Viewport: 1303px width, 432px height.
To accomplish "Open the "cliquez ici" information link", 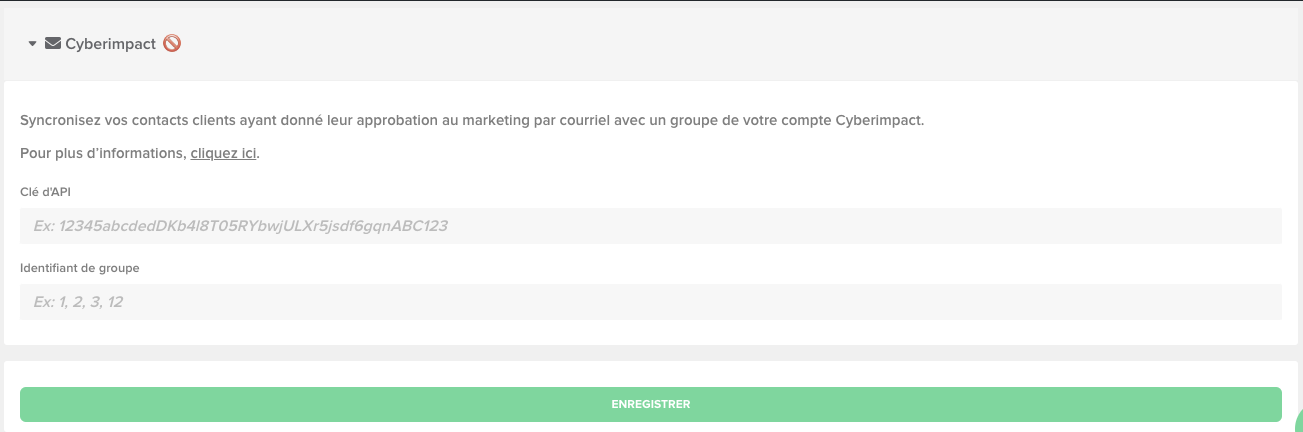I will coord(223,154).
